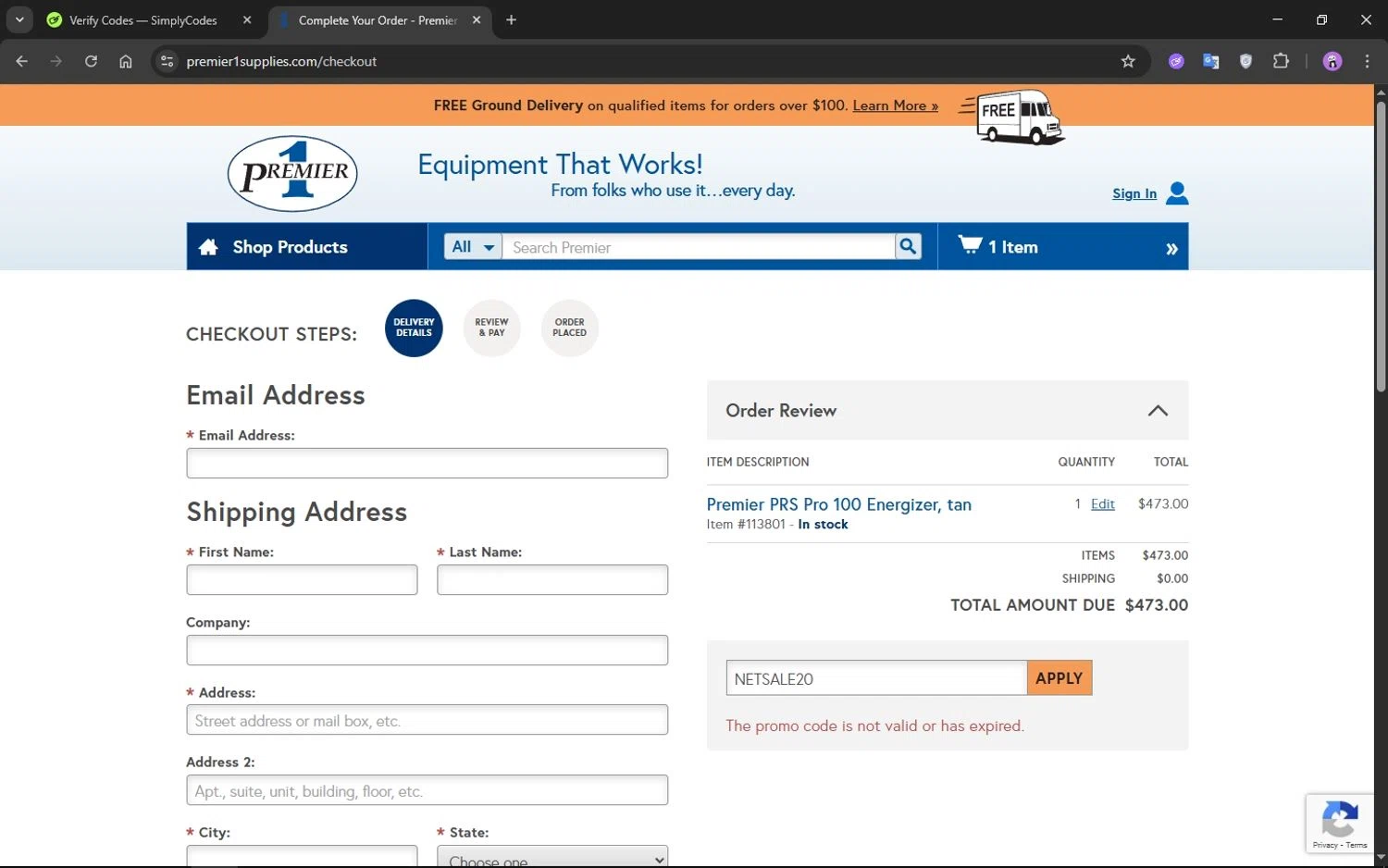Click the Premier 1 logo
Image resolution: width=1388 pixels, height=868 pixels.
(292, 173)
